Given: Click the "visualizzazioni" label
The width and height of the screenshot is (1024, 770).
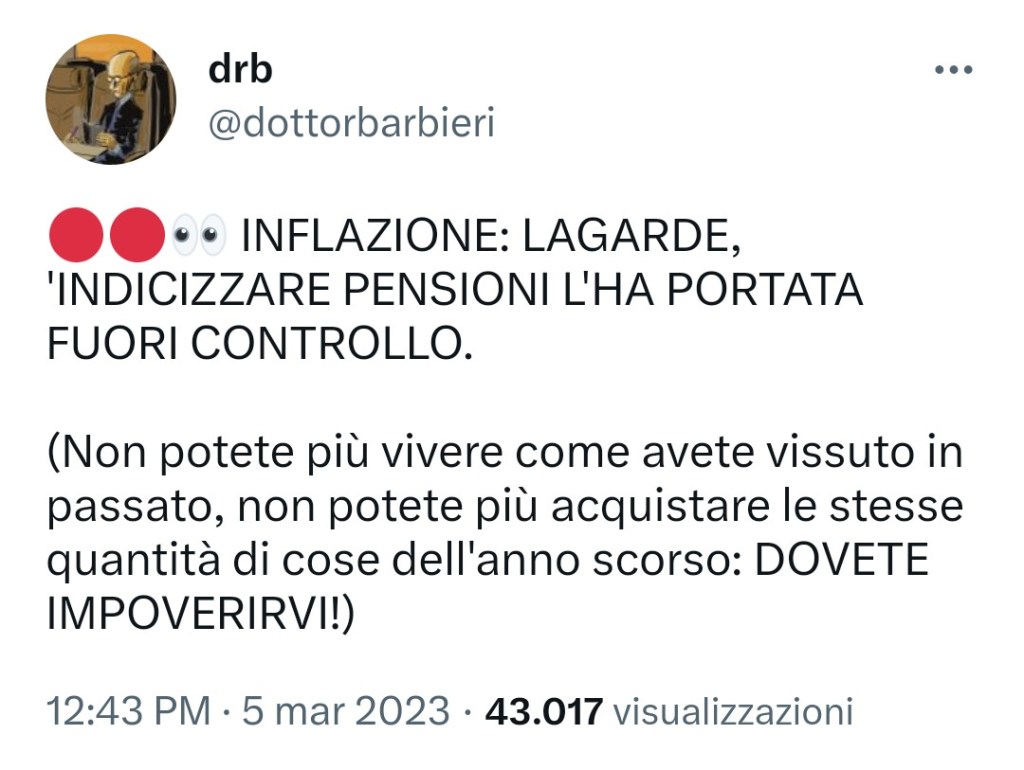Looking at the screenshot, I should (733, 711).
